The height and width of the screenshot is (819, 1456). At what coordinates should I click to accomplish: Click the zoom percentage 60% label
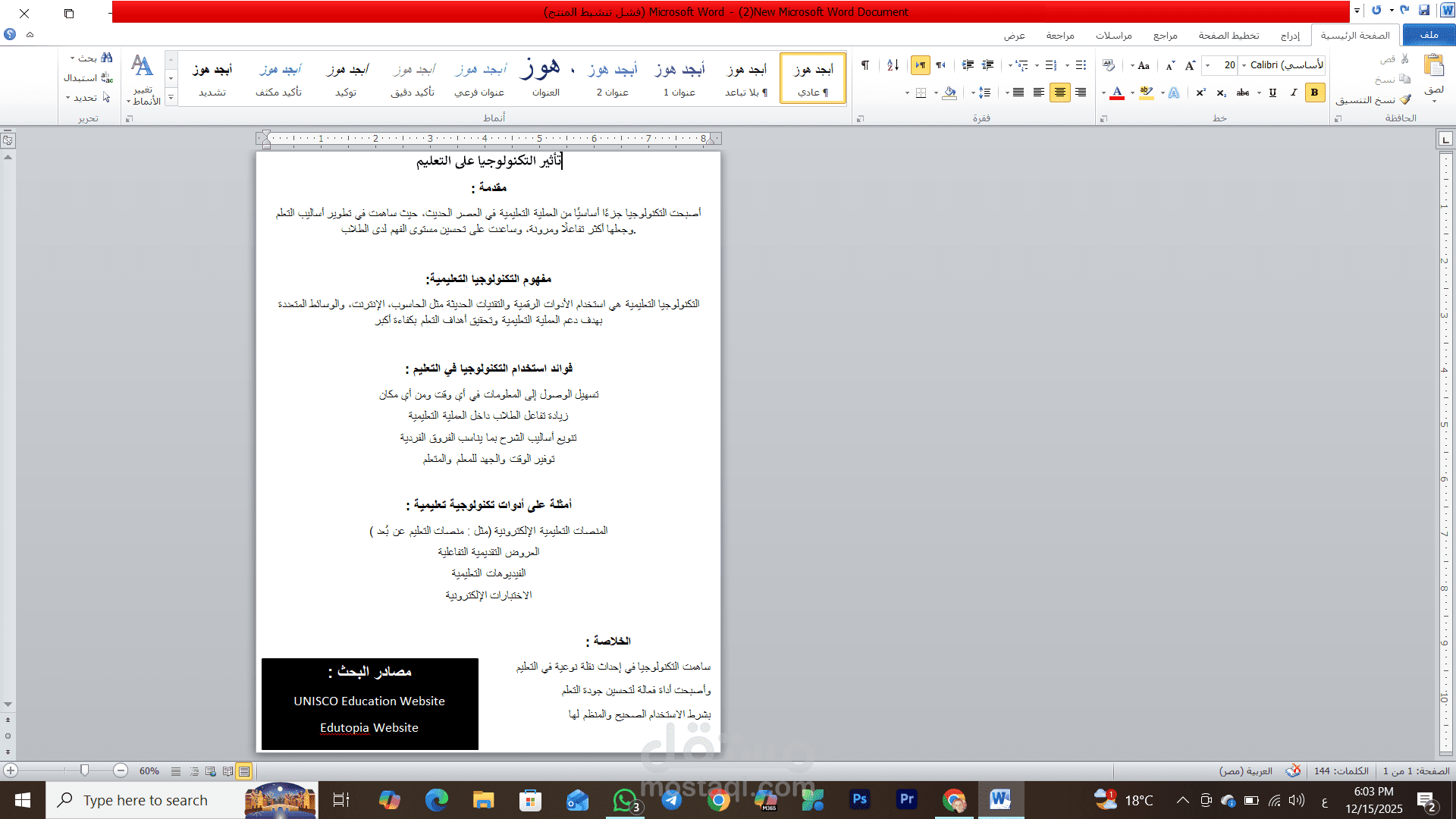[149, 770]
